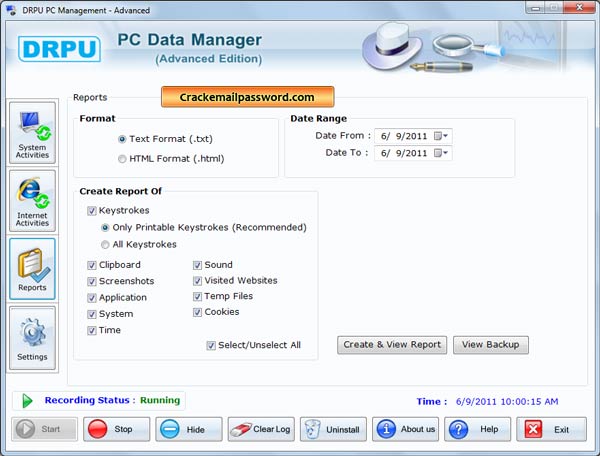This screenshot has height=456, width=600.
Task: Toggle the Temp Files checkbox
Action: click(197, 296)
